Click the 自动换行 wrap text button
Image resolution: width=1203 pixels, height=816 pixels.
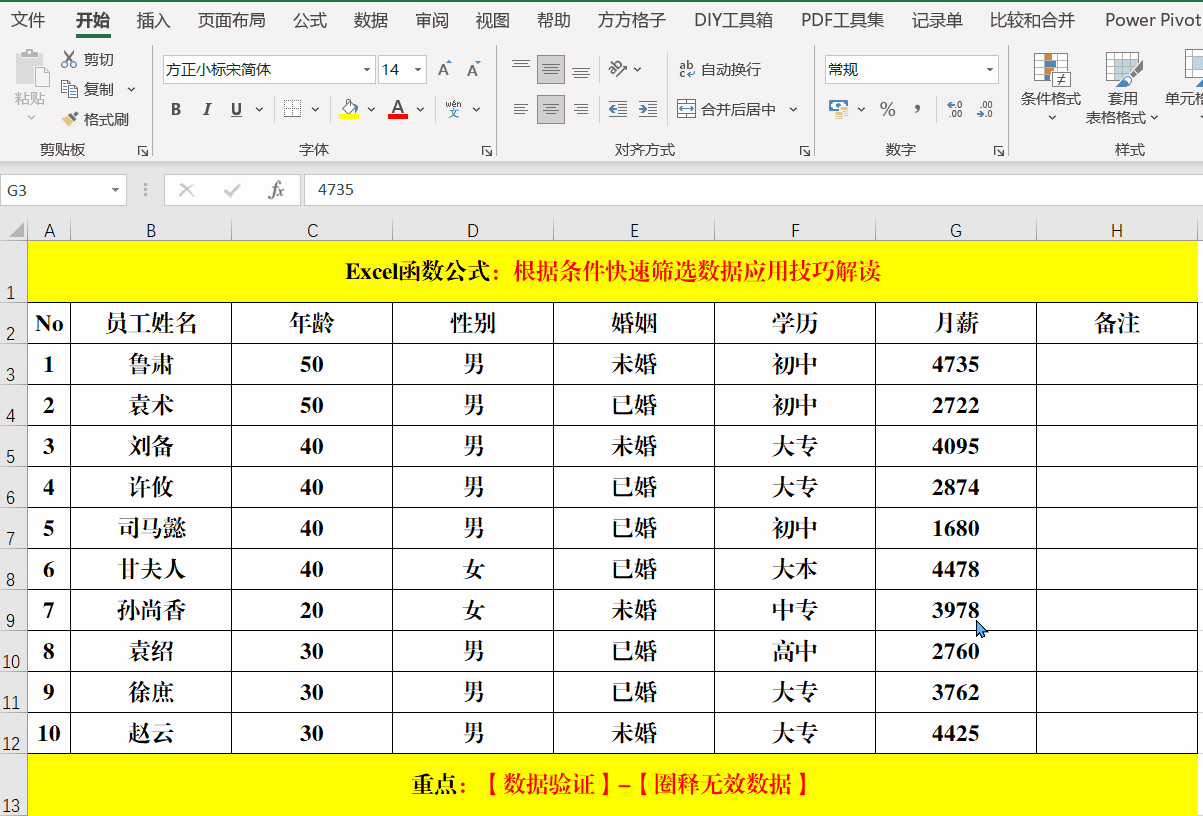pos(720,70)
